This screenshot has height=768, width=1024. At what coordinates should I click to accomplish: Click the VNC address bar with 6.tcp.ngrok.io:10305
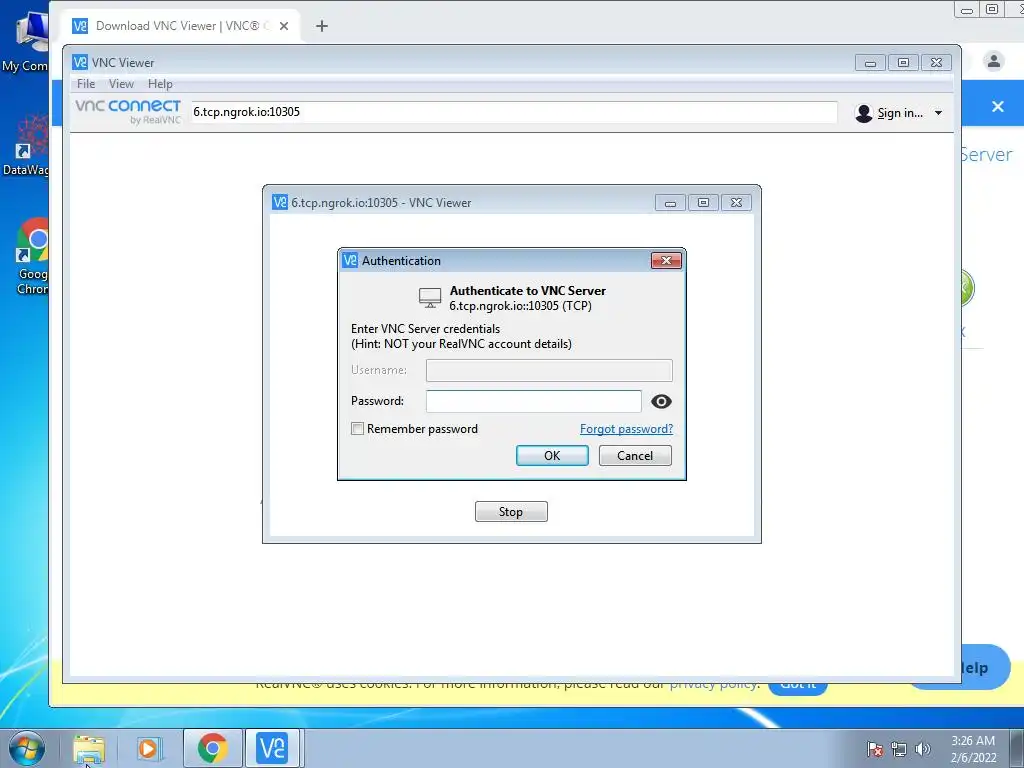click(513, 112)
